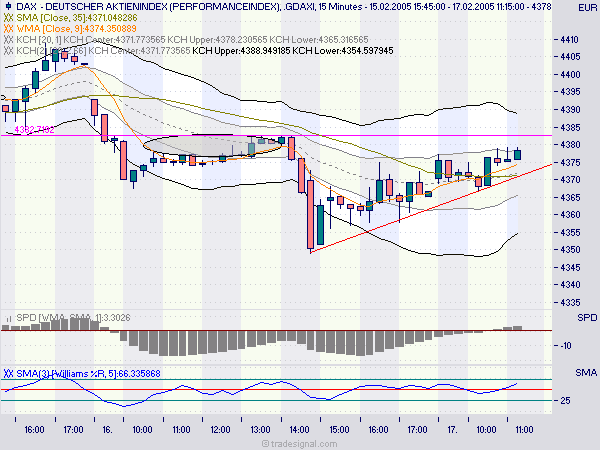Click the second KCH legend icon beside KCH Upper:4388.949185

(x=8, y=51)
